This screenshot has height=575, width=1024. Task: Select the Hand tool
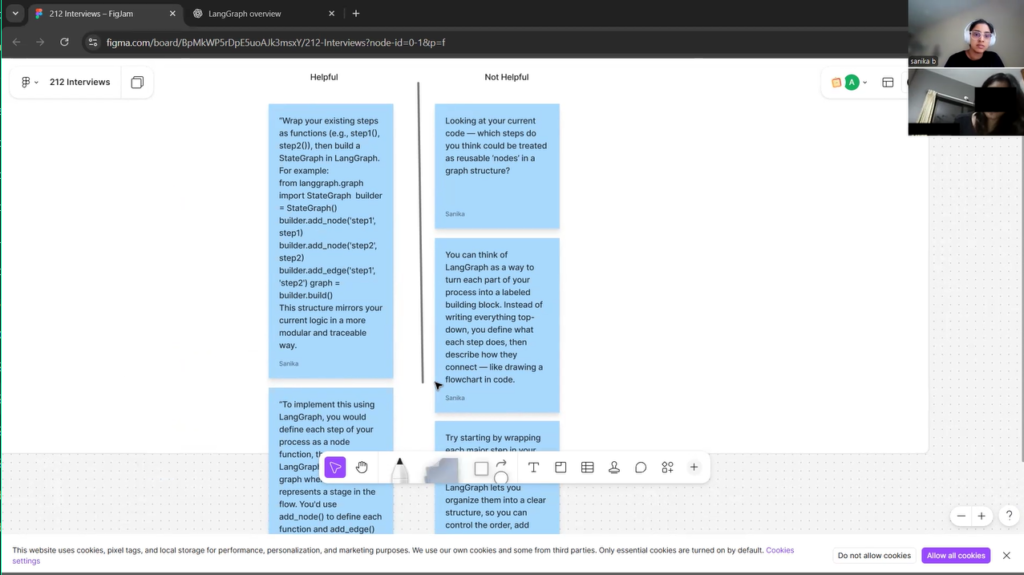pyautogui.click(x=362, y=467)
